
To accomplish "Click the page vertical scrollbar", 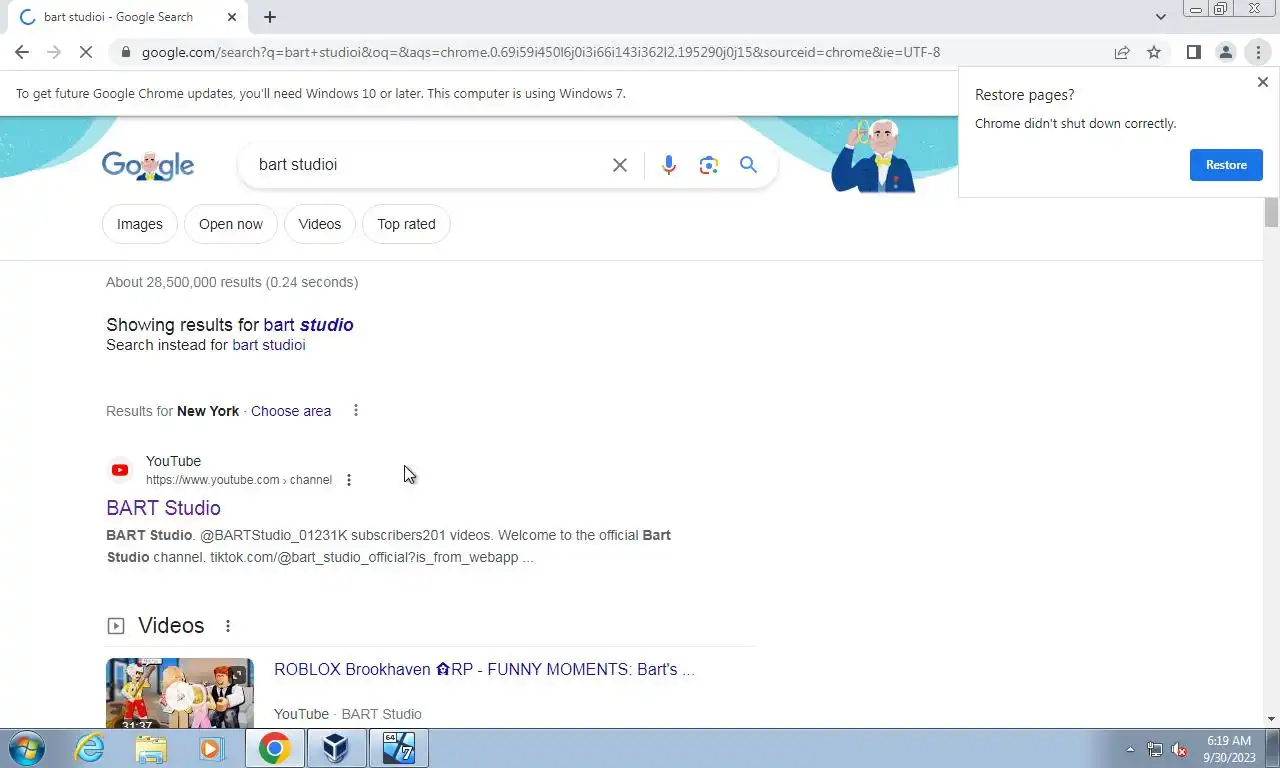I will (1271, 212).
